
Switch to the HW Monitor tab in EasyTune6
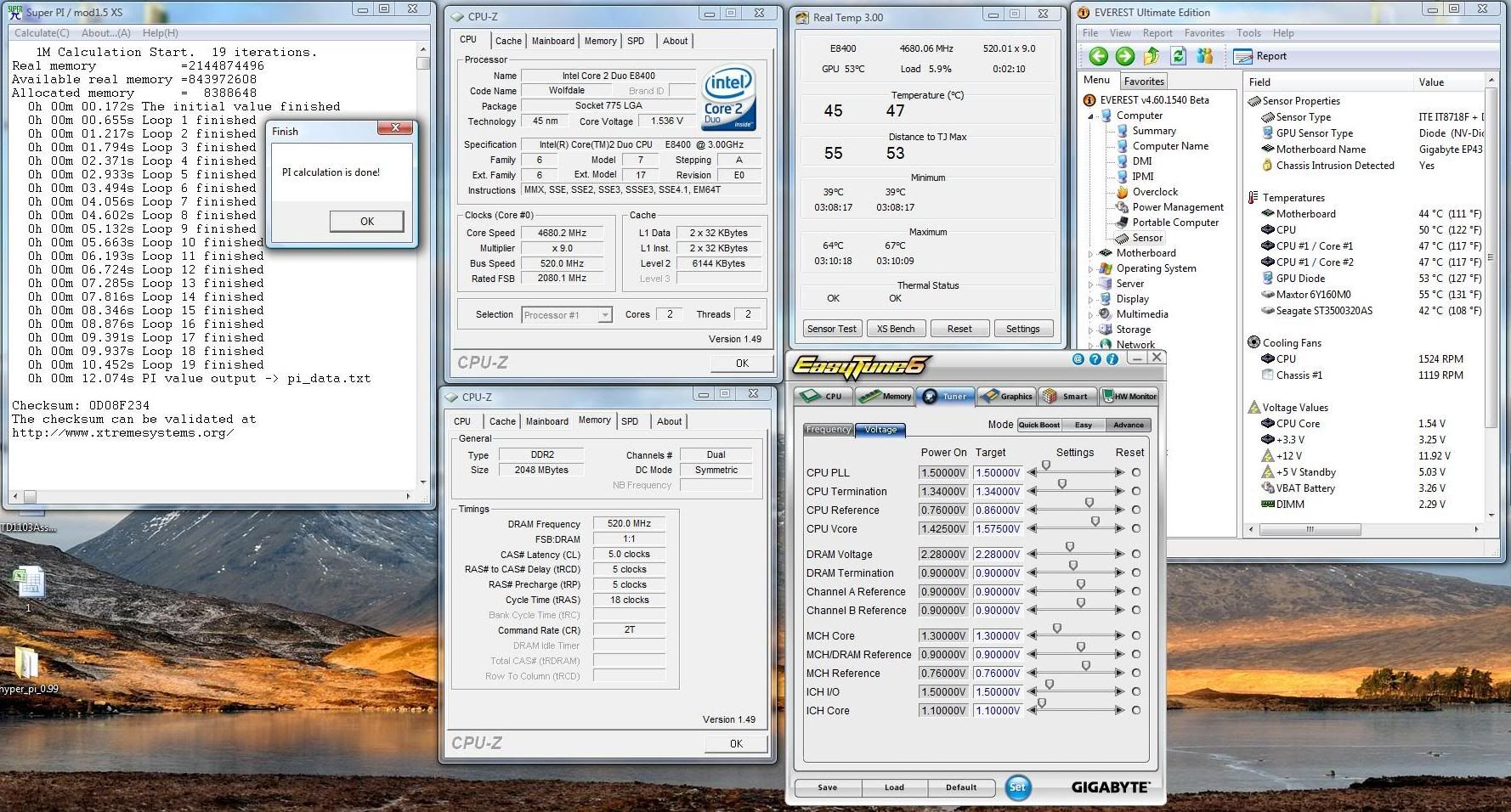pyautogui.click(x=1129, y=397)
